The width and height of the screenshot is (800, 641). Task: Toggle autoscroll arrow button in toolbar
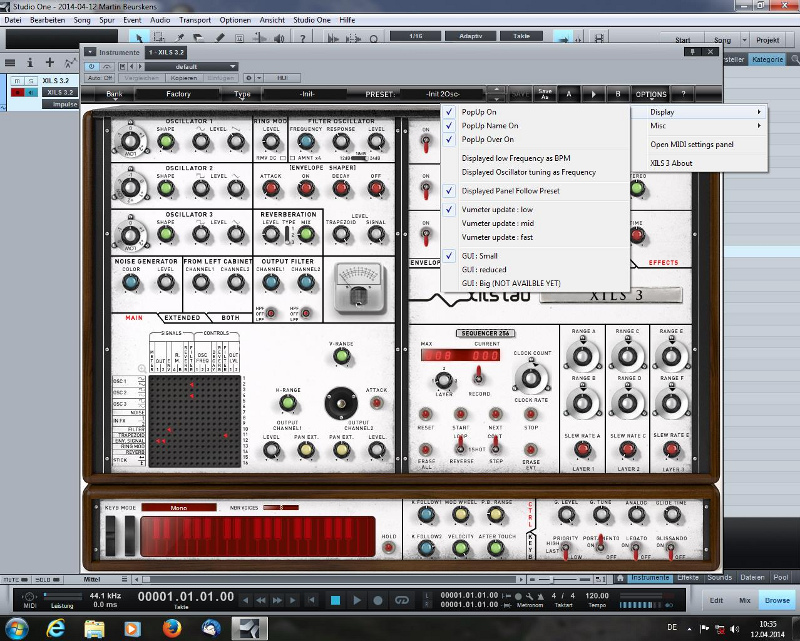pos(563,38)
